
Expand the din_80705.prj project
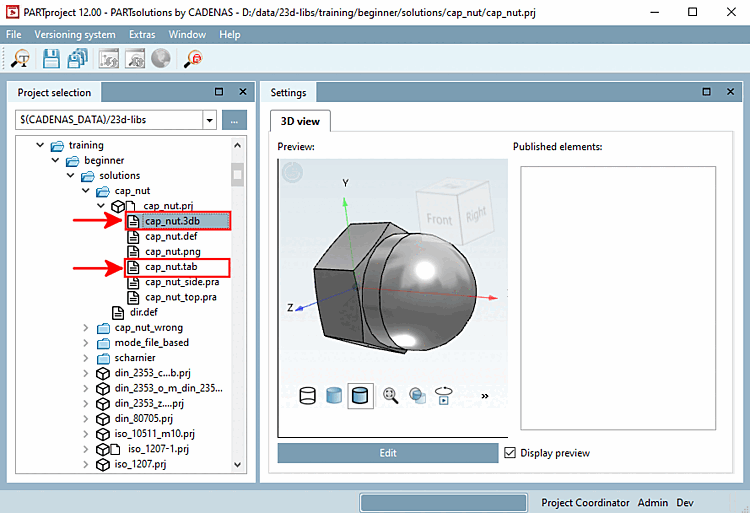(86, 419)
